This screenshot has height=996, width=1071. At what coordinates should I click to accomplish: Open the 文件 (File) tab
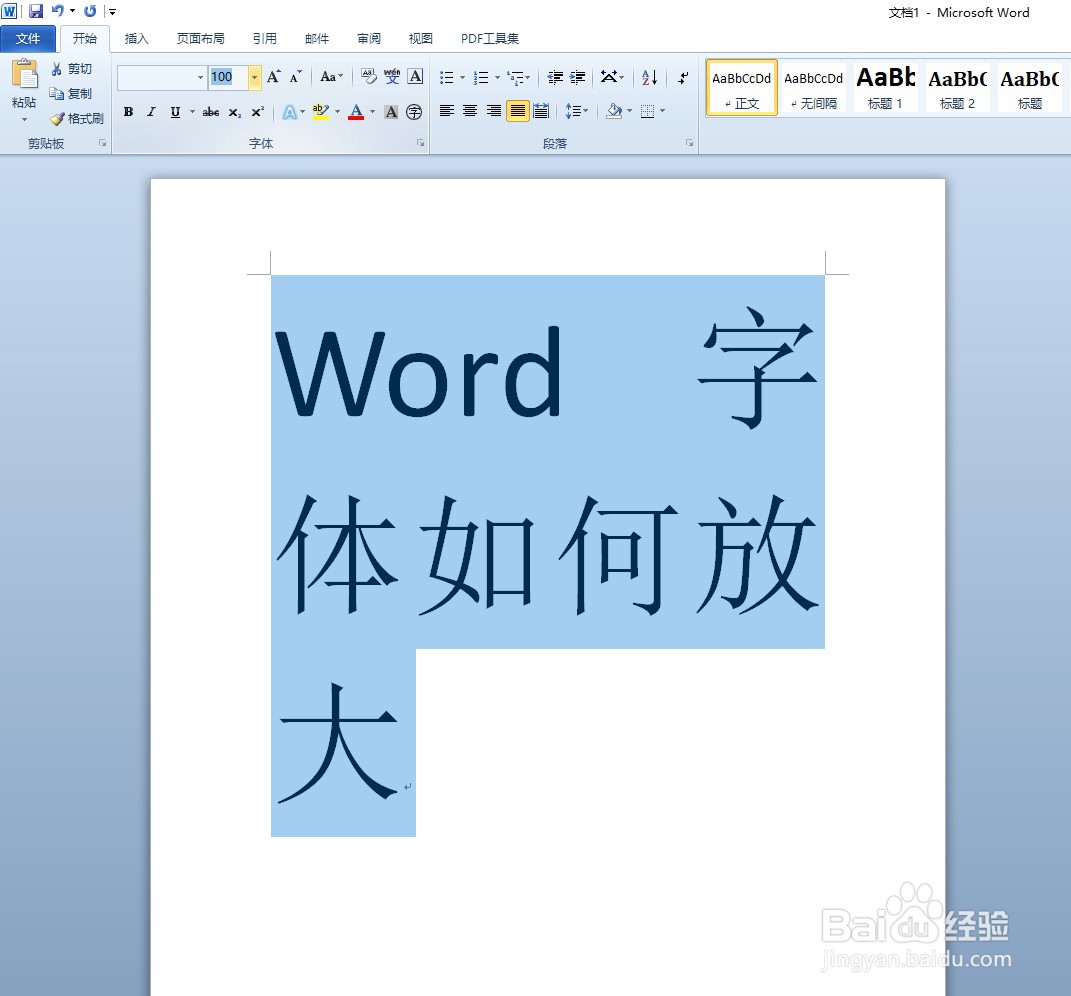(28, 39)
